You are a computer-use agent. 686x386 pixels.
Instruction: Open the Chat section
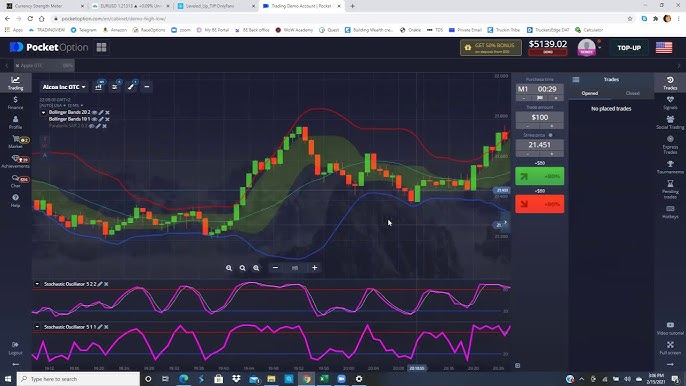tap(15, 181)
